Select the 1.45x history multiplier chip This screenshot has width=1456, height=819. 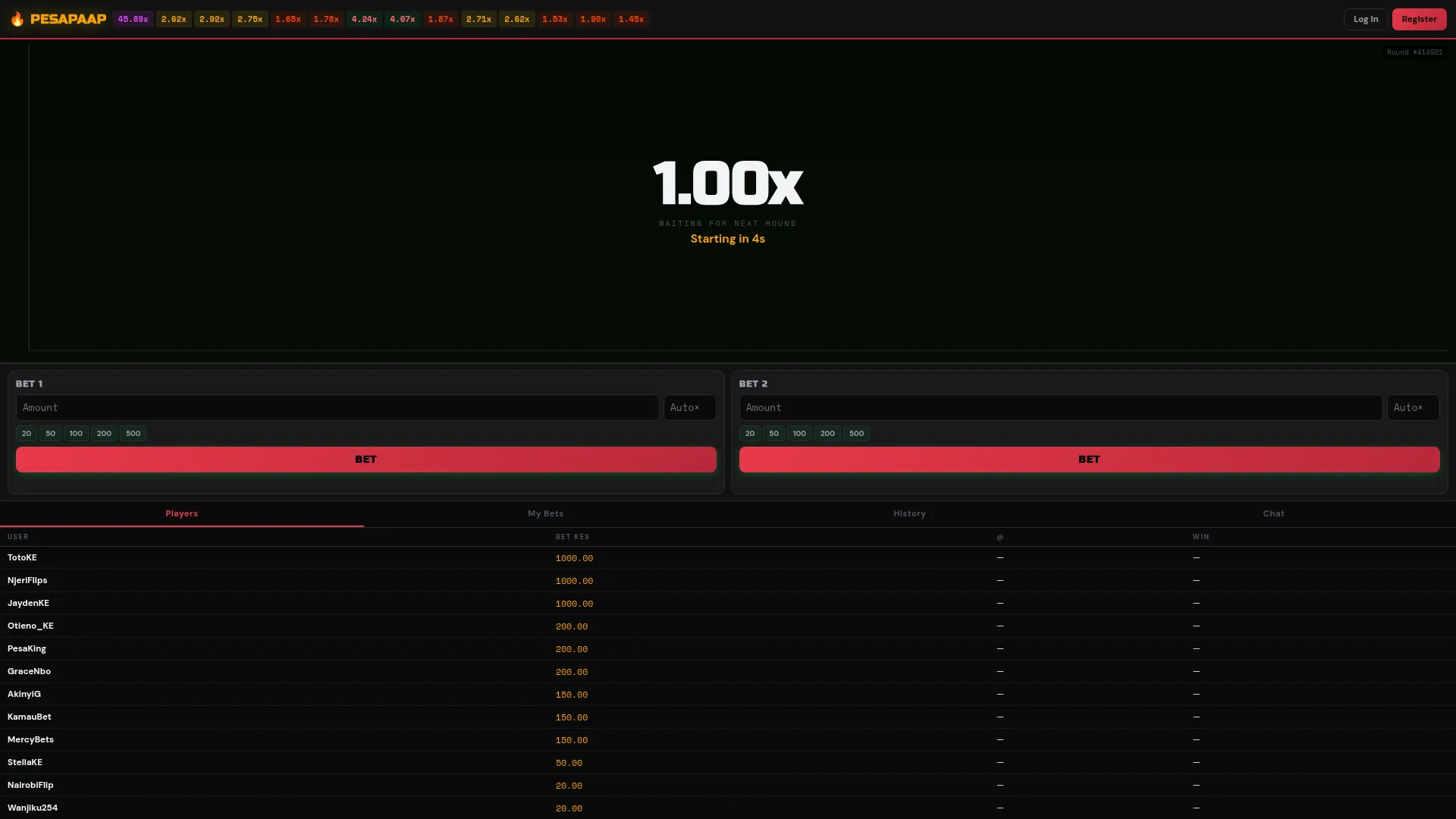631,19
